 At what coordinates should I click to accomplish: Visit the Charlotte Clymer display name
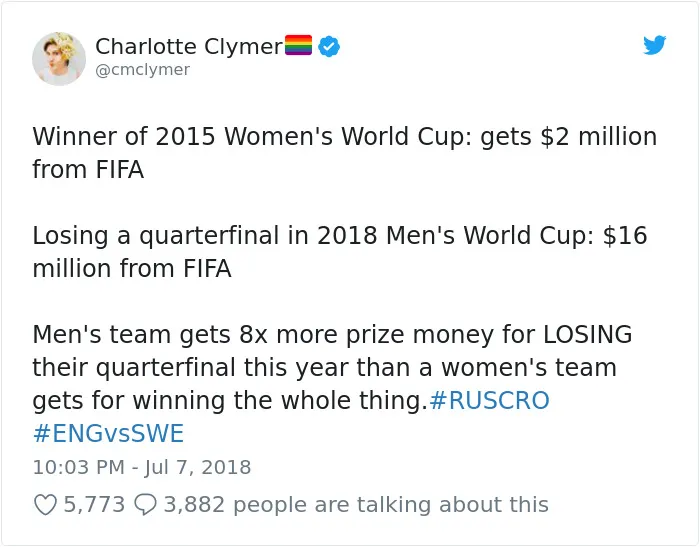[x=189, y=46]
